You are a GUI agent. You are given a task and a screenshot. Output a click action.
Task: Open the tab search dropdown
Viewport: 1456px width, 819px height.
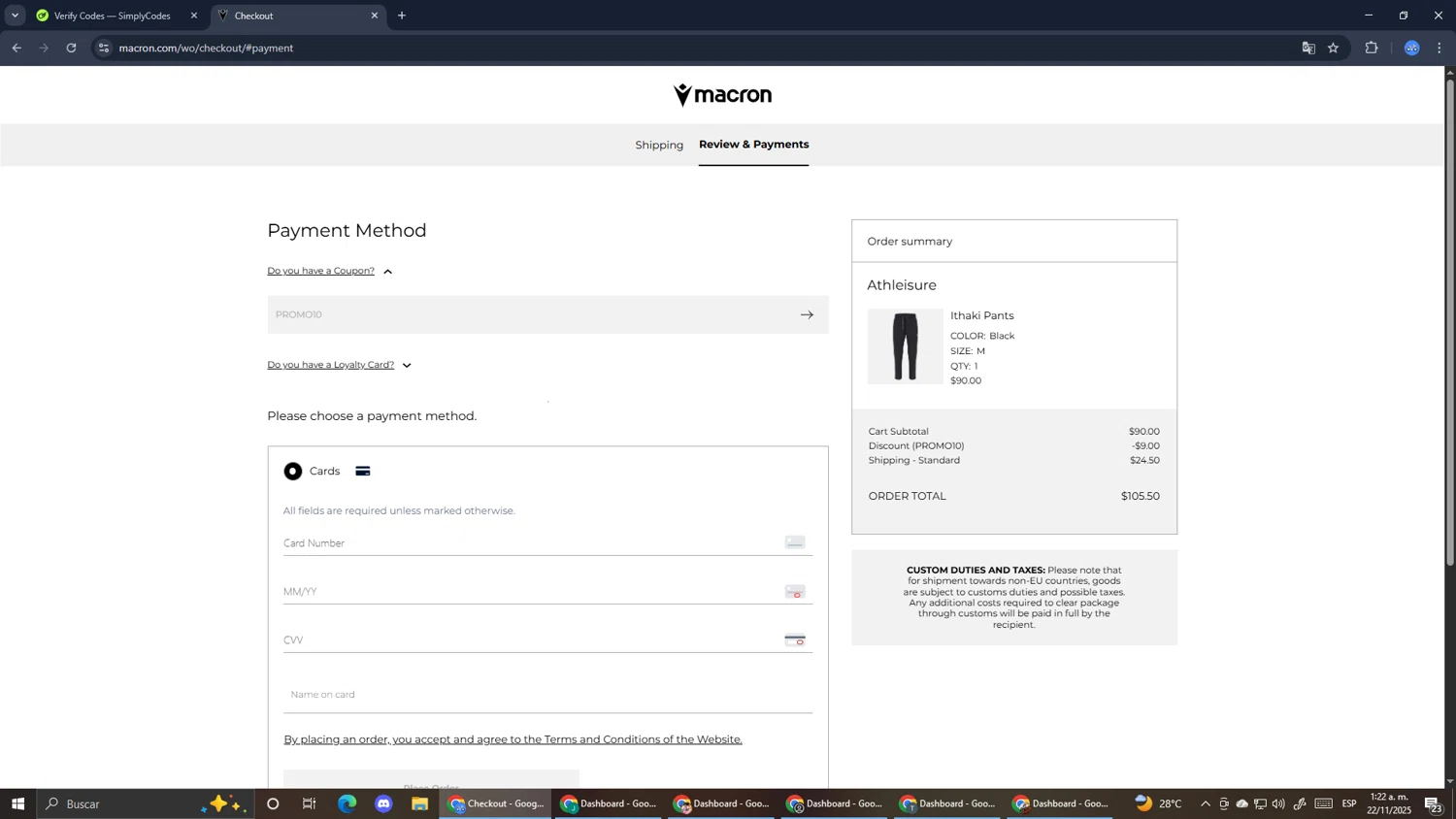click(x=15, y=16)
